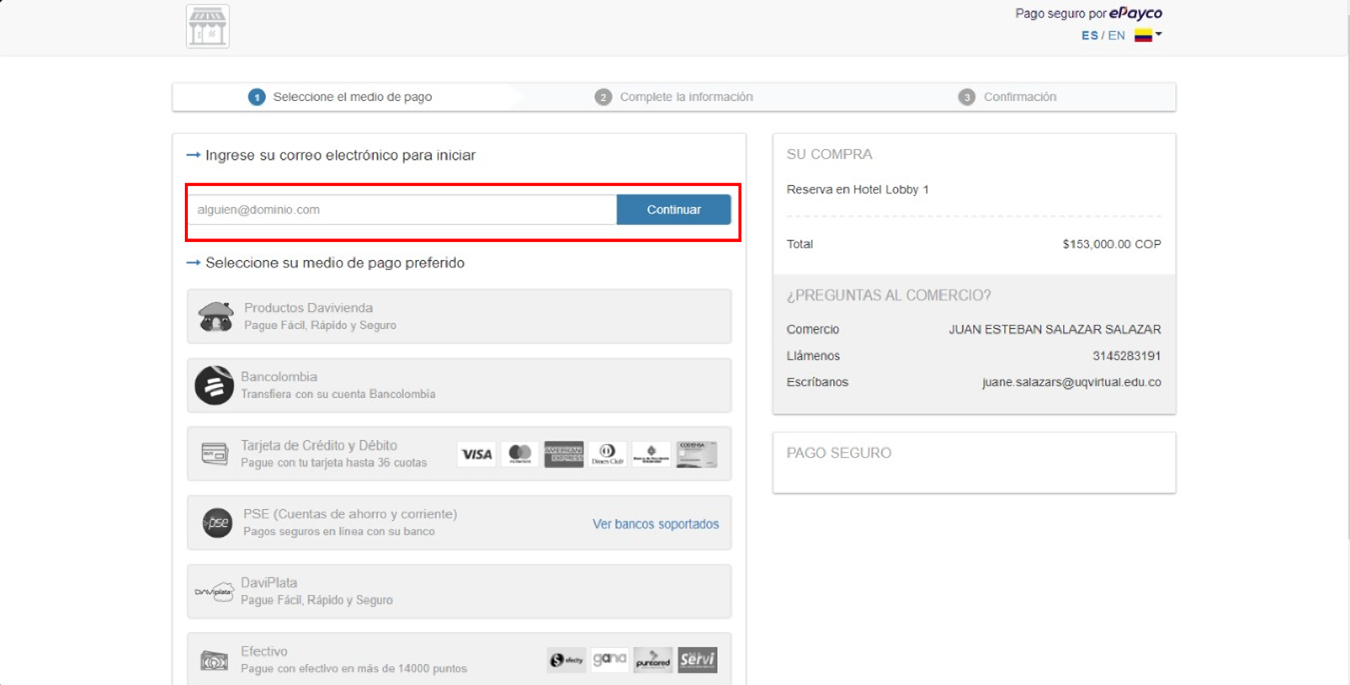
Task: Click the PSE round logo icon
Action: 217,523
